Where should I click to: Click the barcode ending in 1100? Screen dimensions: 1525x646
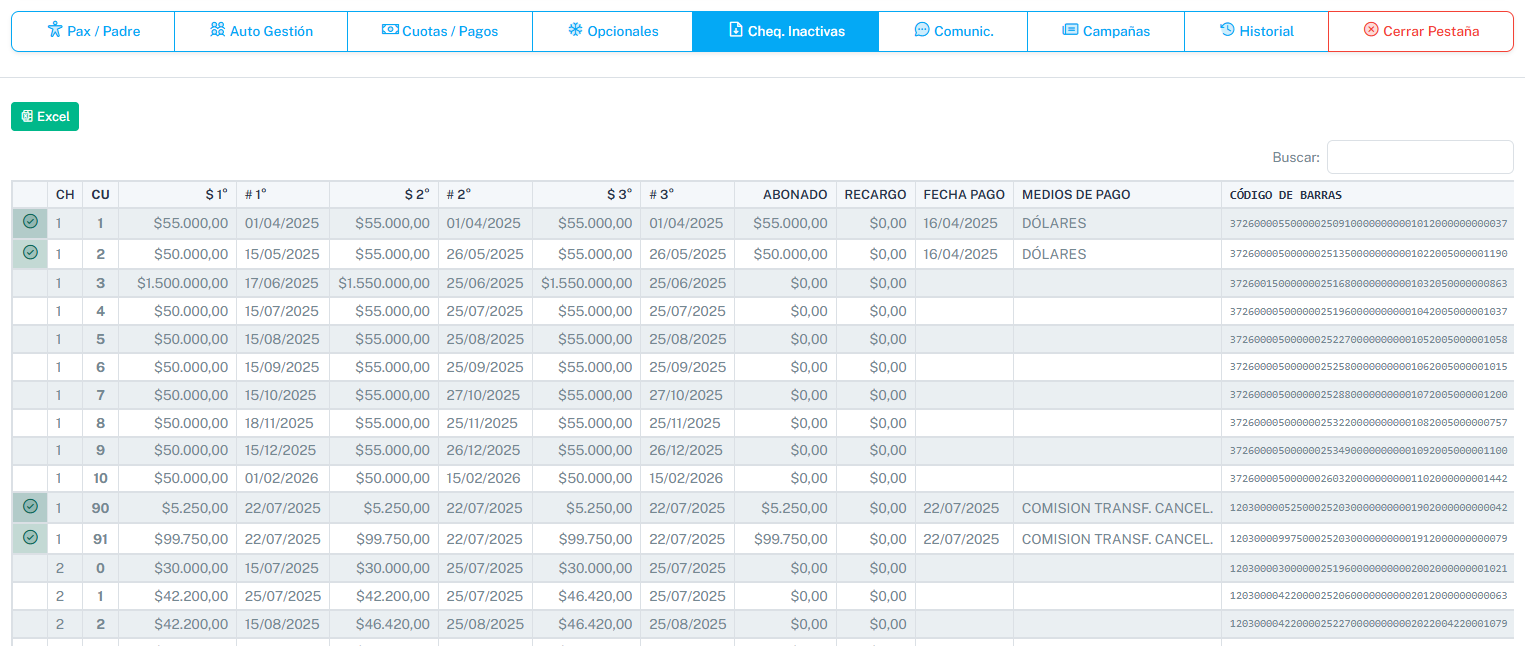pyautogui.click(x=1368, y=451)
